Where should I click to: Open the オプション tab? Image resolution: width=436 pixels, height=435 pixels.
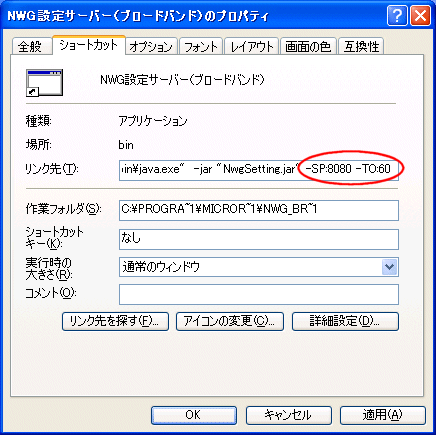coord(151,46)
